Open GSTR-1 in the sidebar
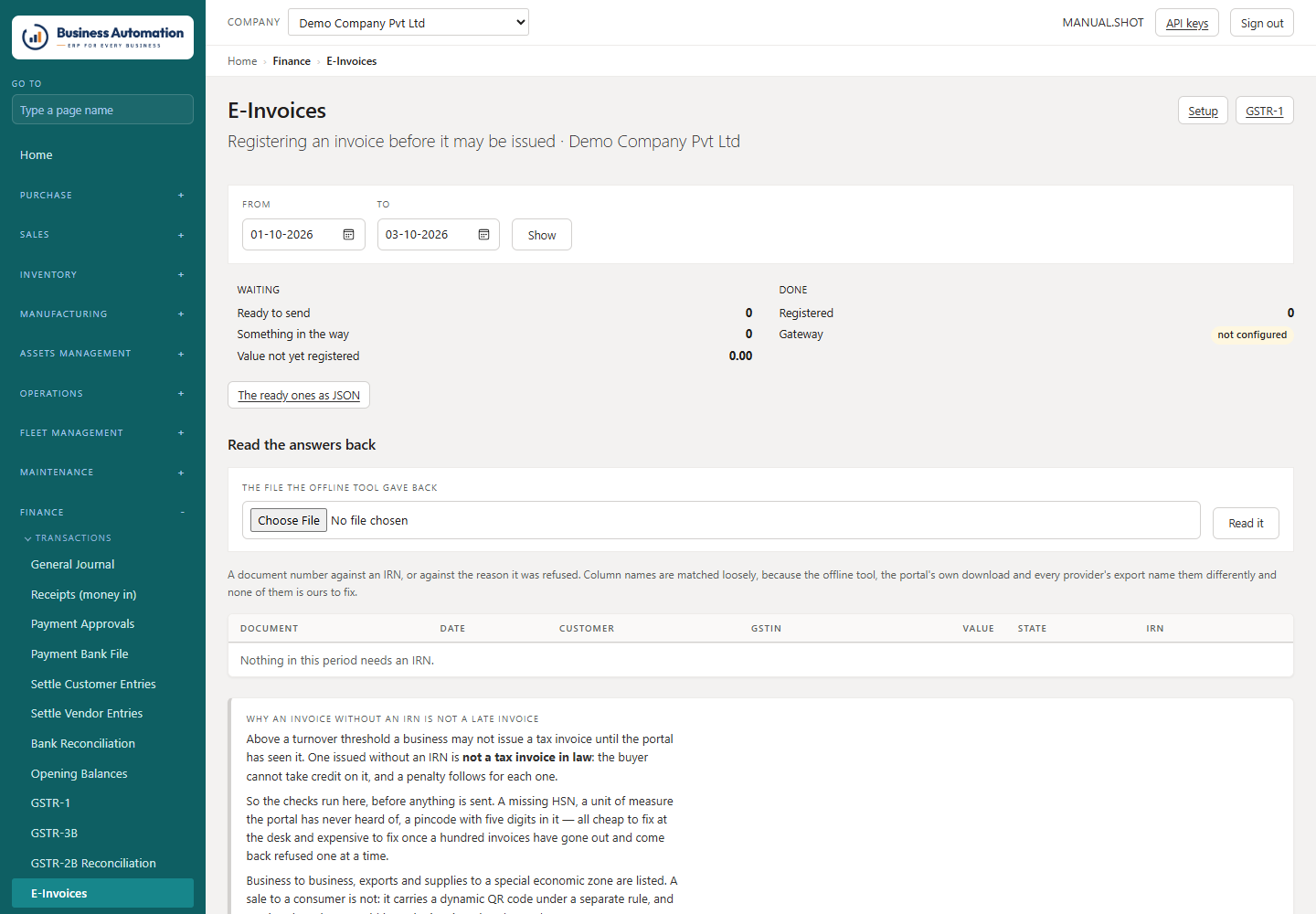This screenshot has width=1316, height=914. [102, 803]
